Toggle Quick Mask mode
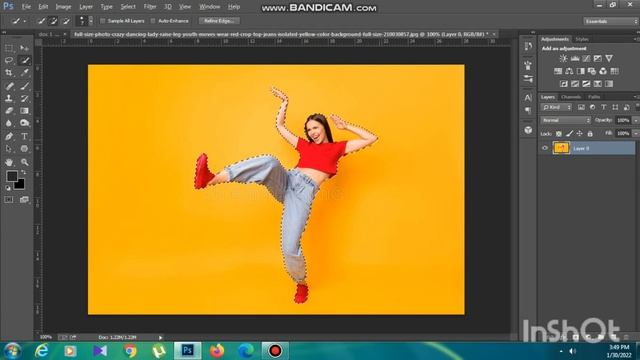 coord(9,200)
